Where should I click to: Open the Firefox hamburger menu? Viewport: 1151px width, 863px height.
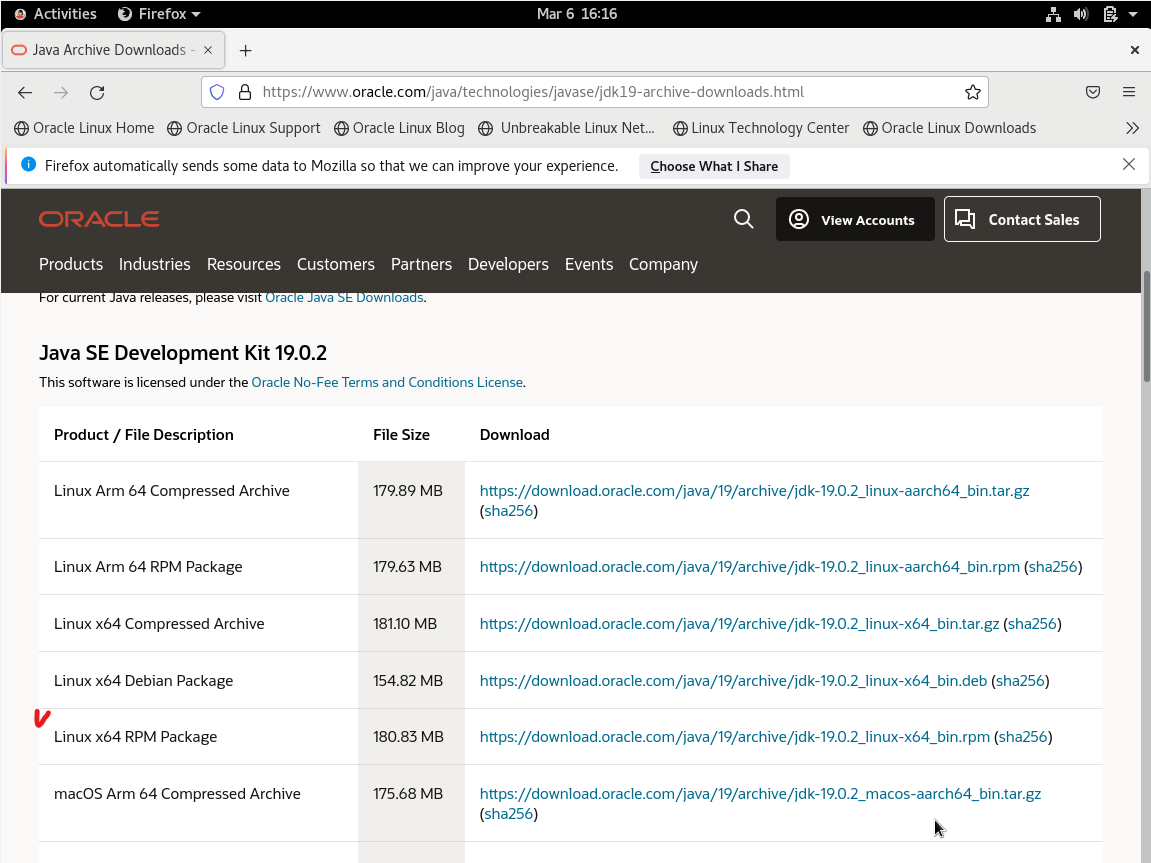pyautogui.click(x=1129, y=92)
